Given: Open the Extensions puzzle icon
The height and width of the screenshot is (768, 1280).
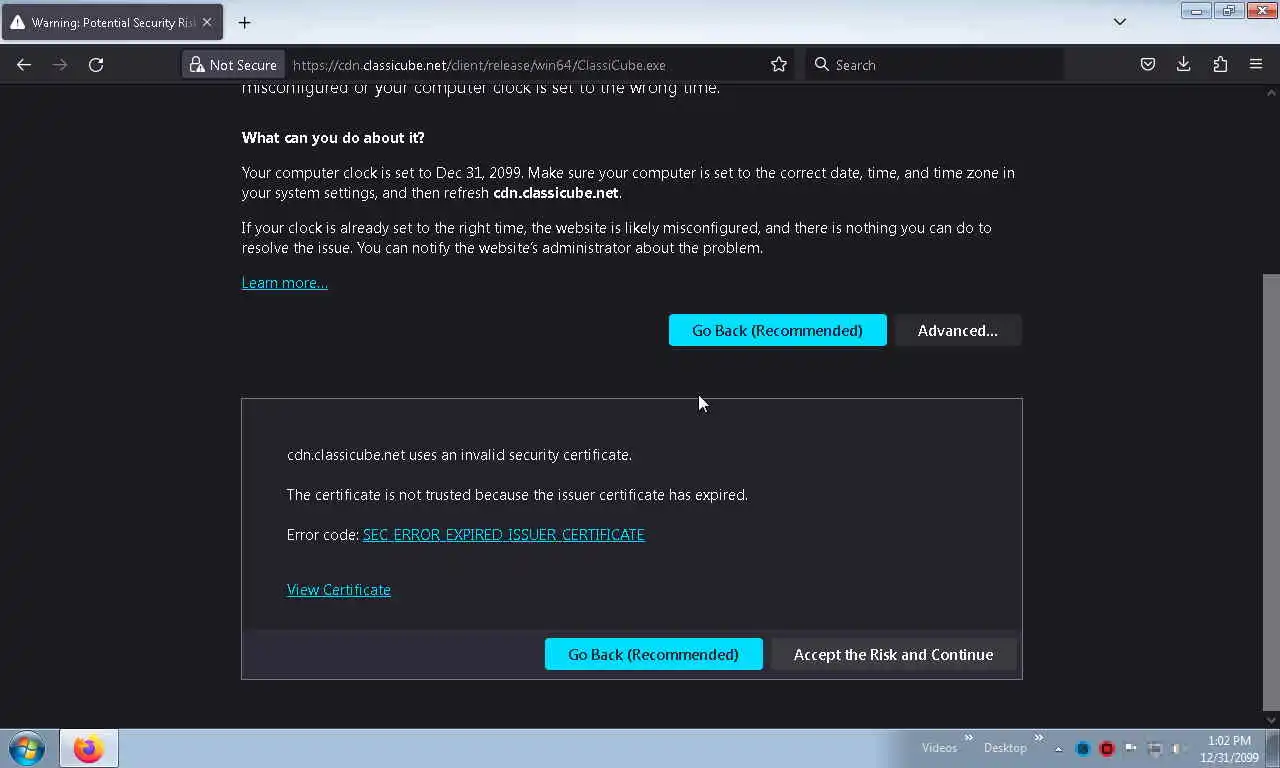Looking at the screenshot, I should [1220, 64].
